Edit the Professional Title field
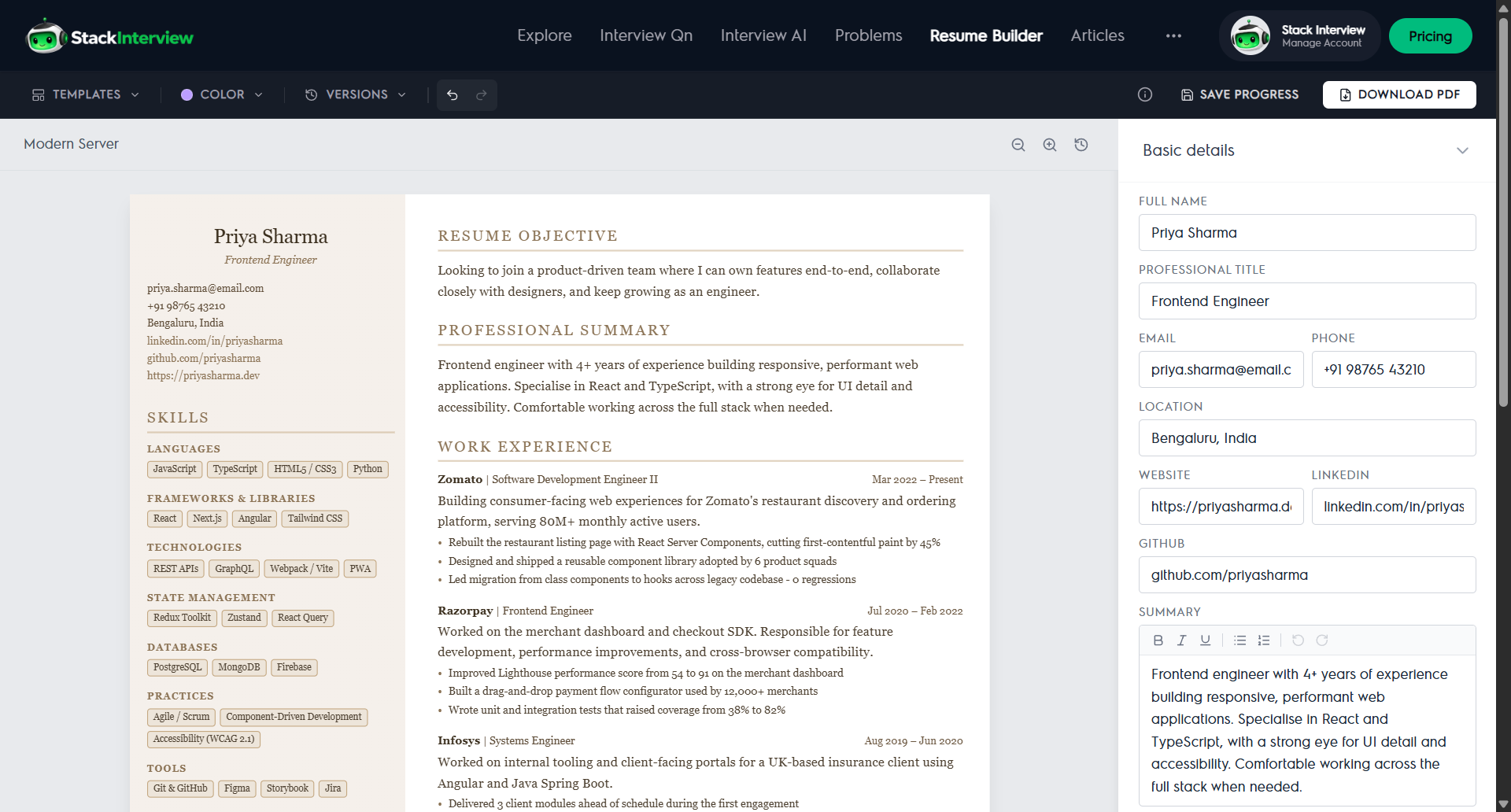This screenshot has width=1511, height=812. tap(1306, 301)
